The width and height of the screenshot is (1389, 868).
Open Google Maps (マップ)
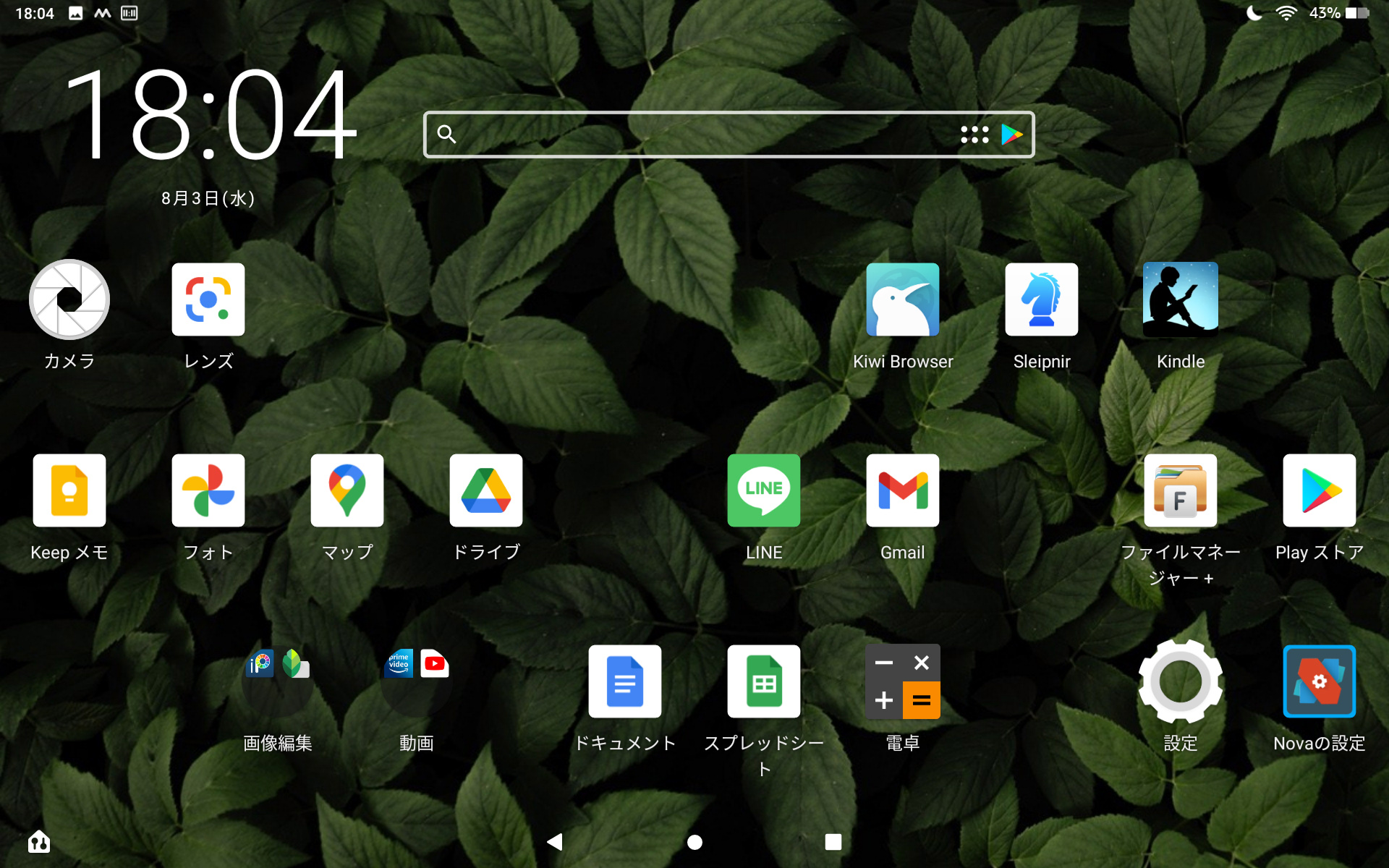click(x=347, y=490)
